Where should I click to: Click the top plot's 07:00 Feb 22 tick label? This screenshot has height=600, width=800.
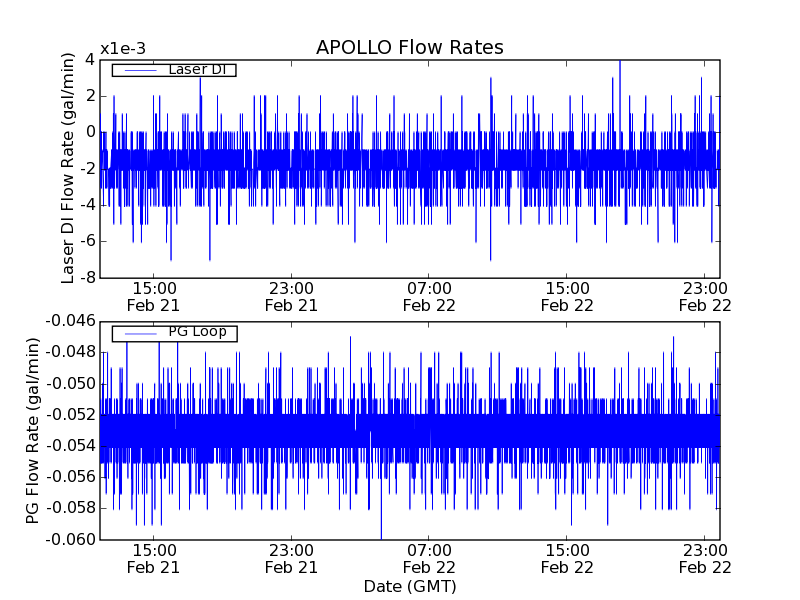pos(429,297)
